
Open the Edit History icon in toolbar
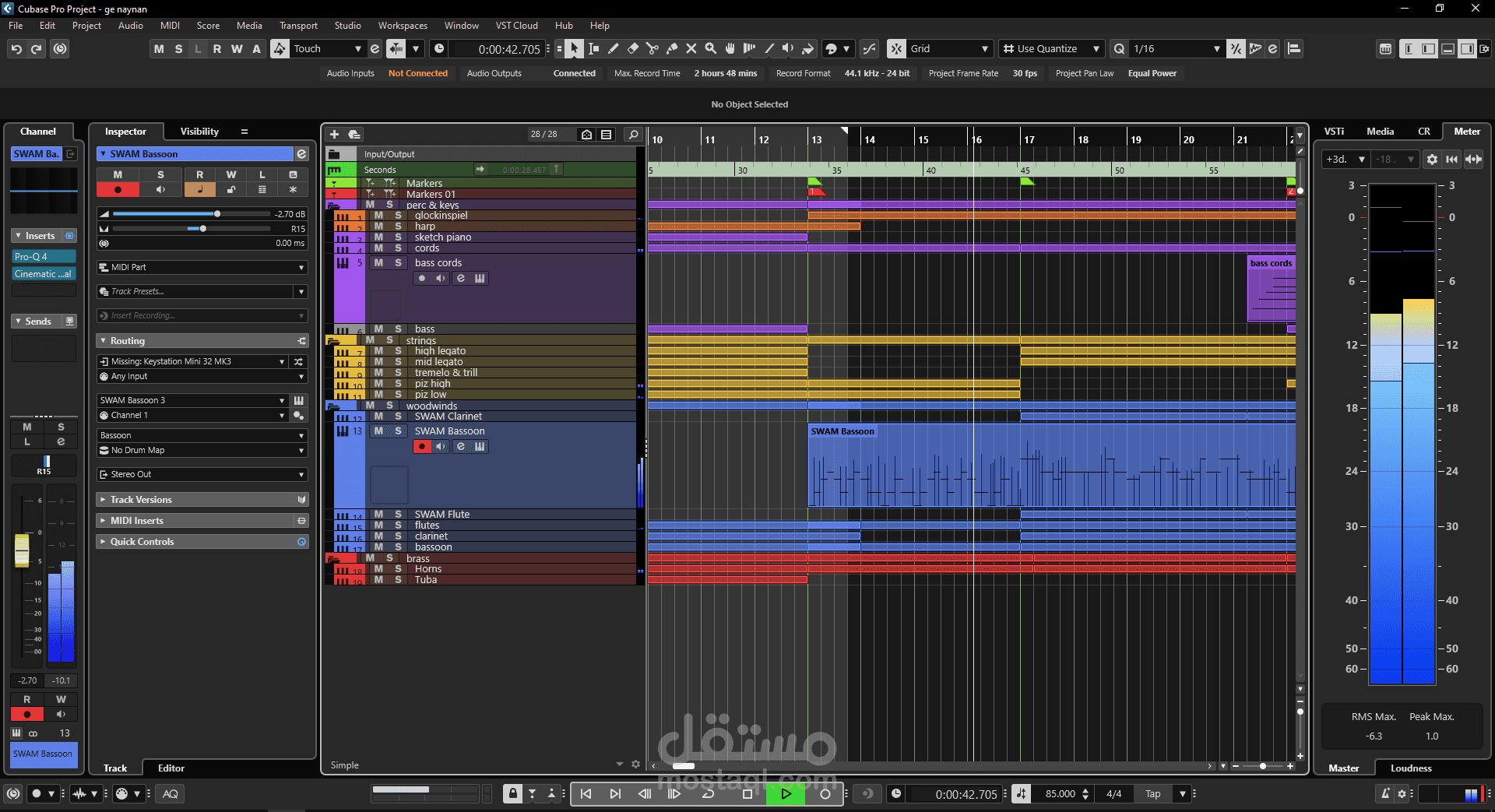(x=60, y=49)
